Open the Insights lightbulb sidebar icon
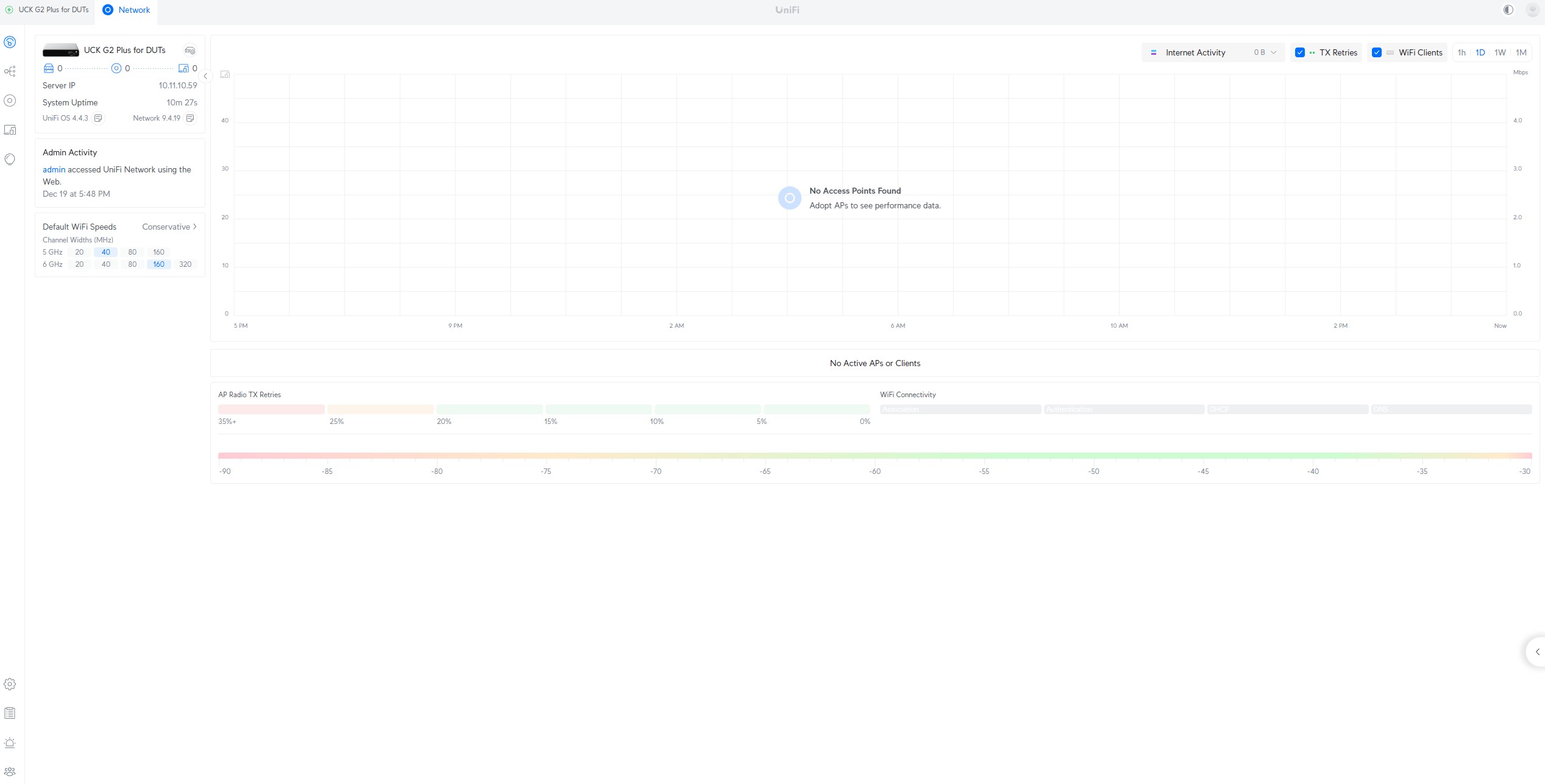Screen dimensions: 1545x784 (10, 159)
